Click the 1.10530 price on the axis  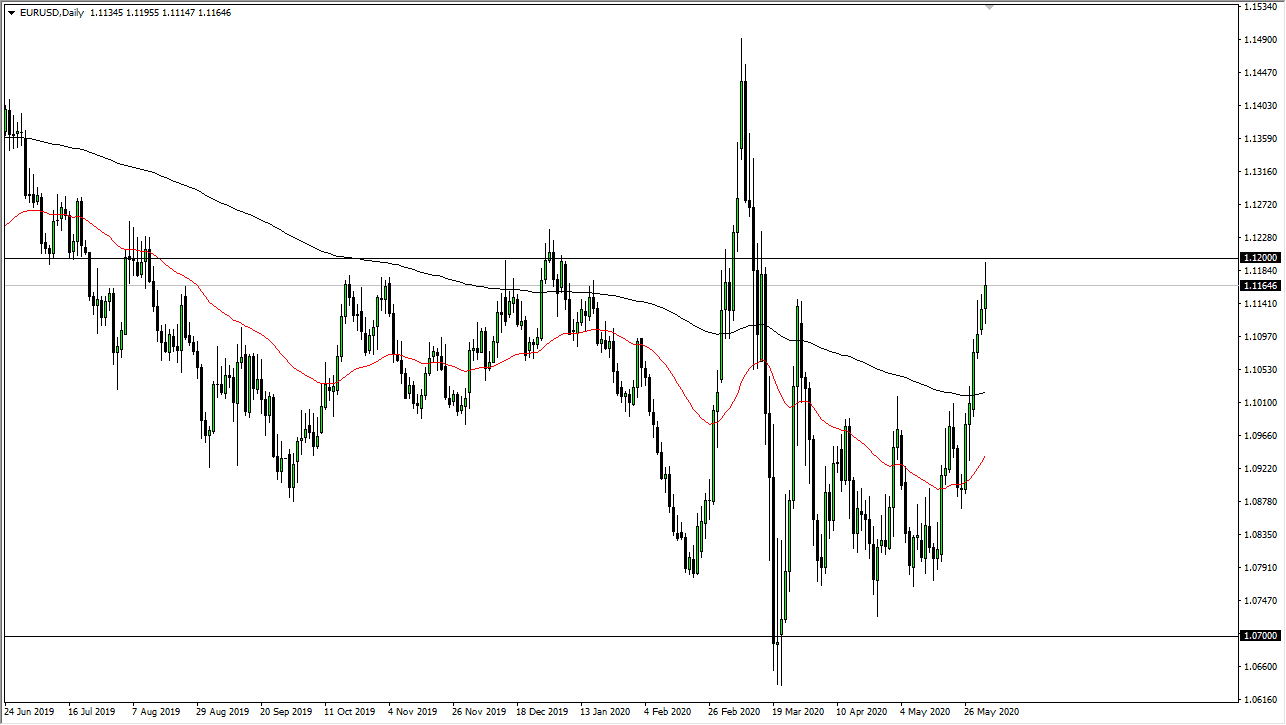[1260, 370]
